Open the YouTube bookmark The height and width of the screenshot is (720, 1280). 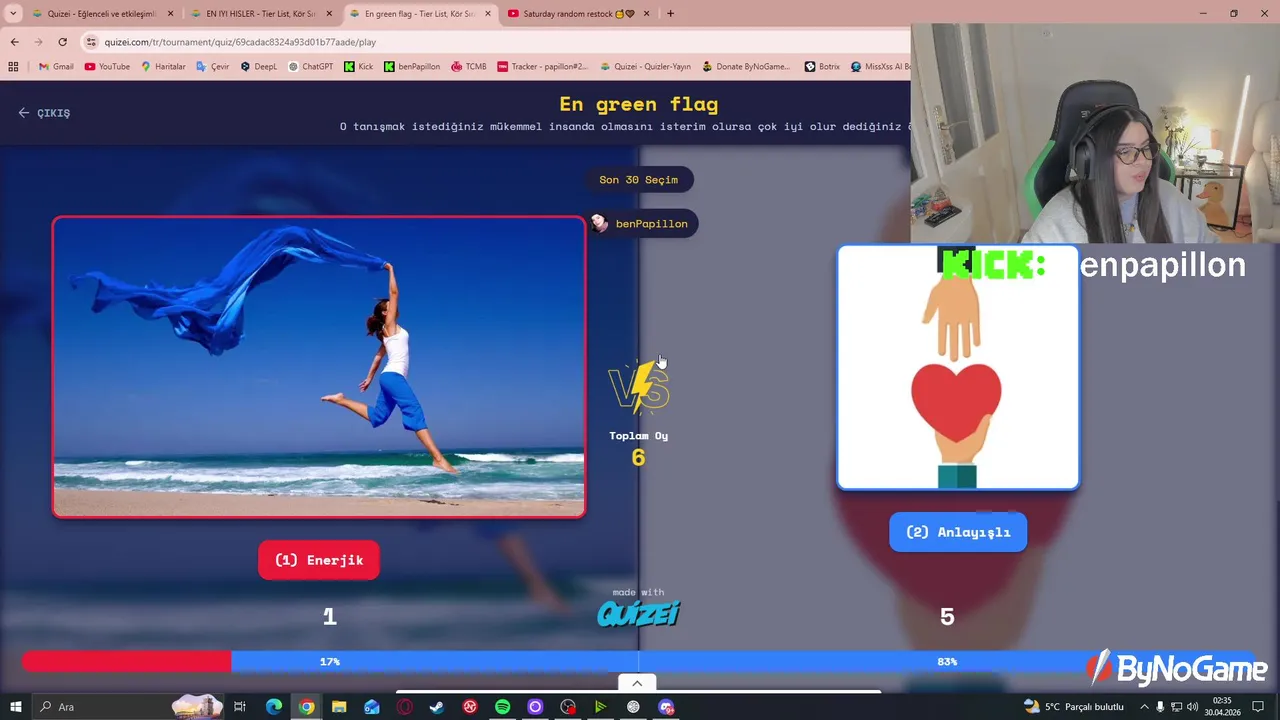(x=107, y=67)
